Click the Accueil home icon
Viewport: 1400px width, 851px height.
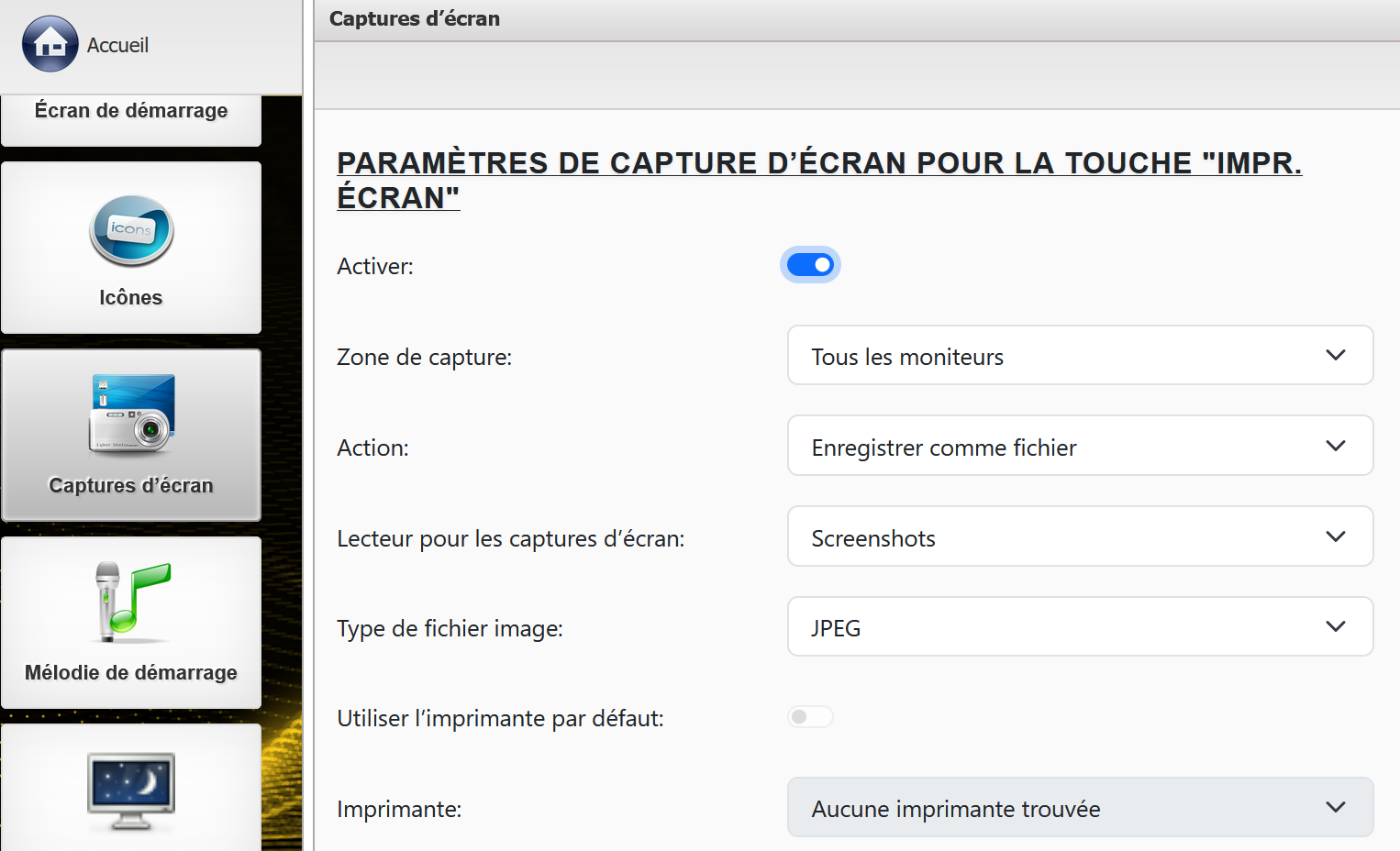pyautogui.click(x=50, y=44)
